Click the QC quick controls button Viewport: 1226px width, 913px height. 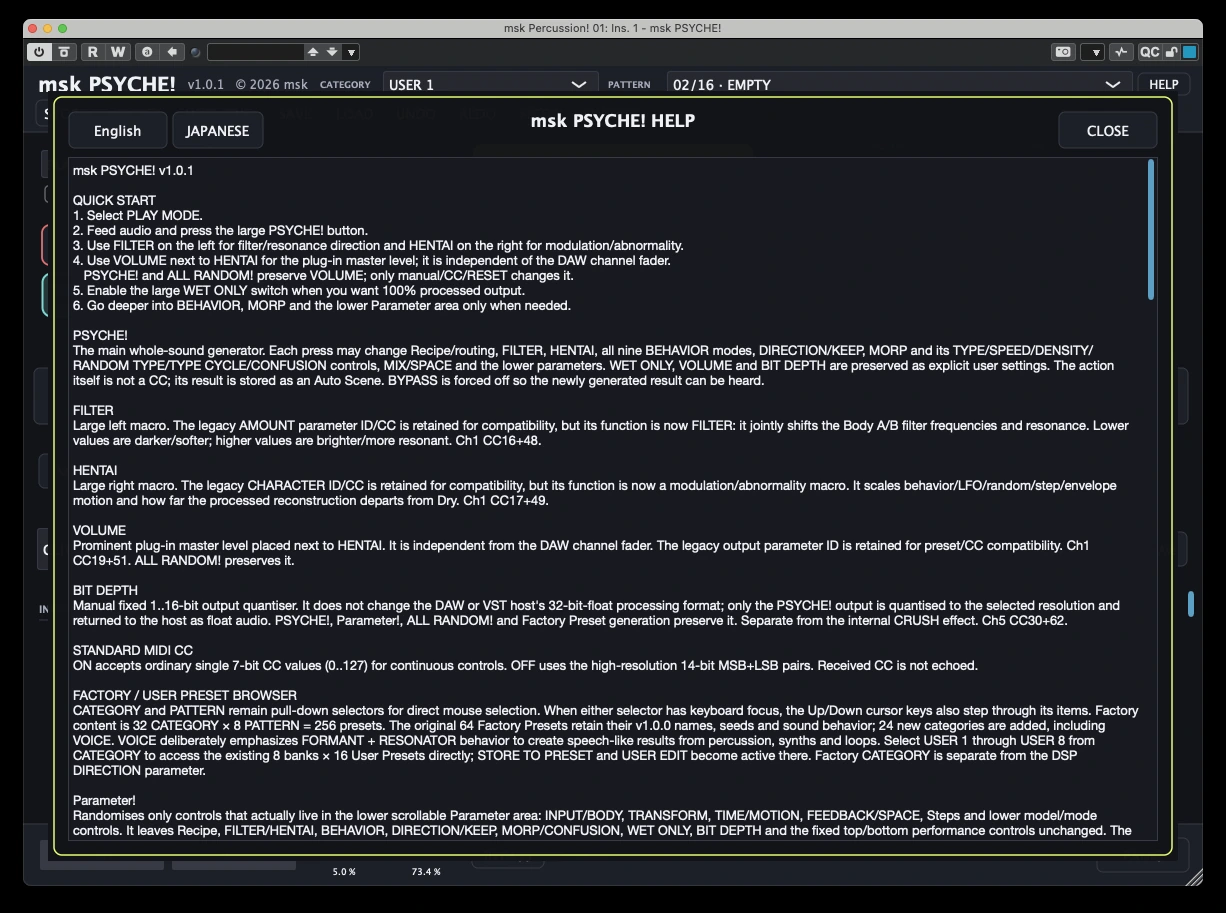(1150, 52)
